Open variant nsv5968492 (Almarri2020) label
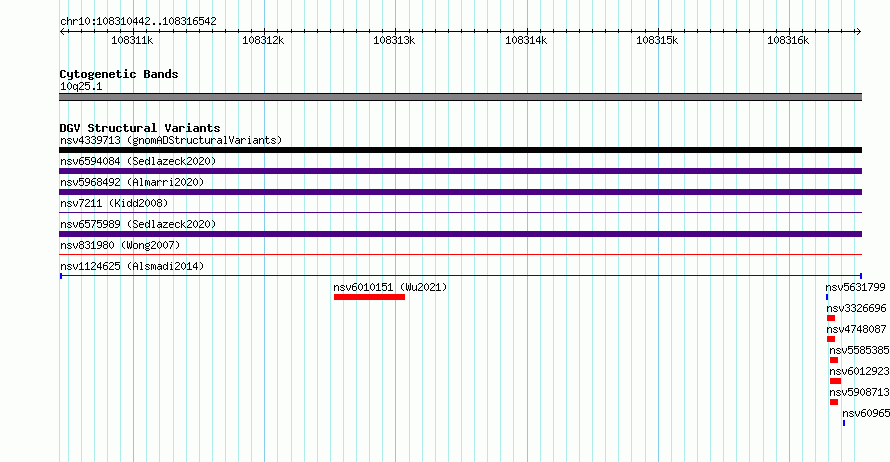This screenshot has height=462, width=890. [132, 182]
